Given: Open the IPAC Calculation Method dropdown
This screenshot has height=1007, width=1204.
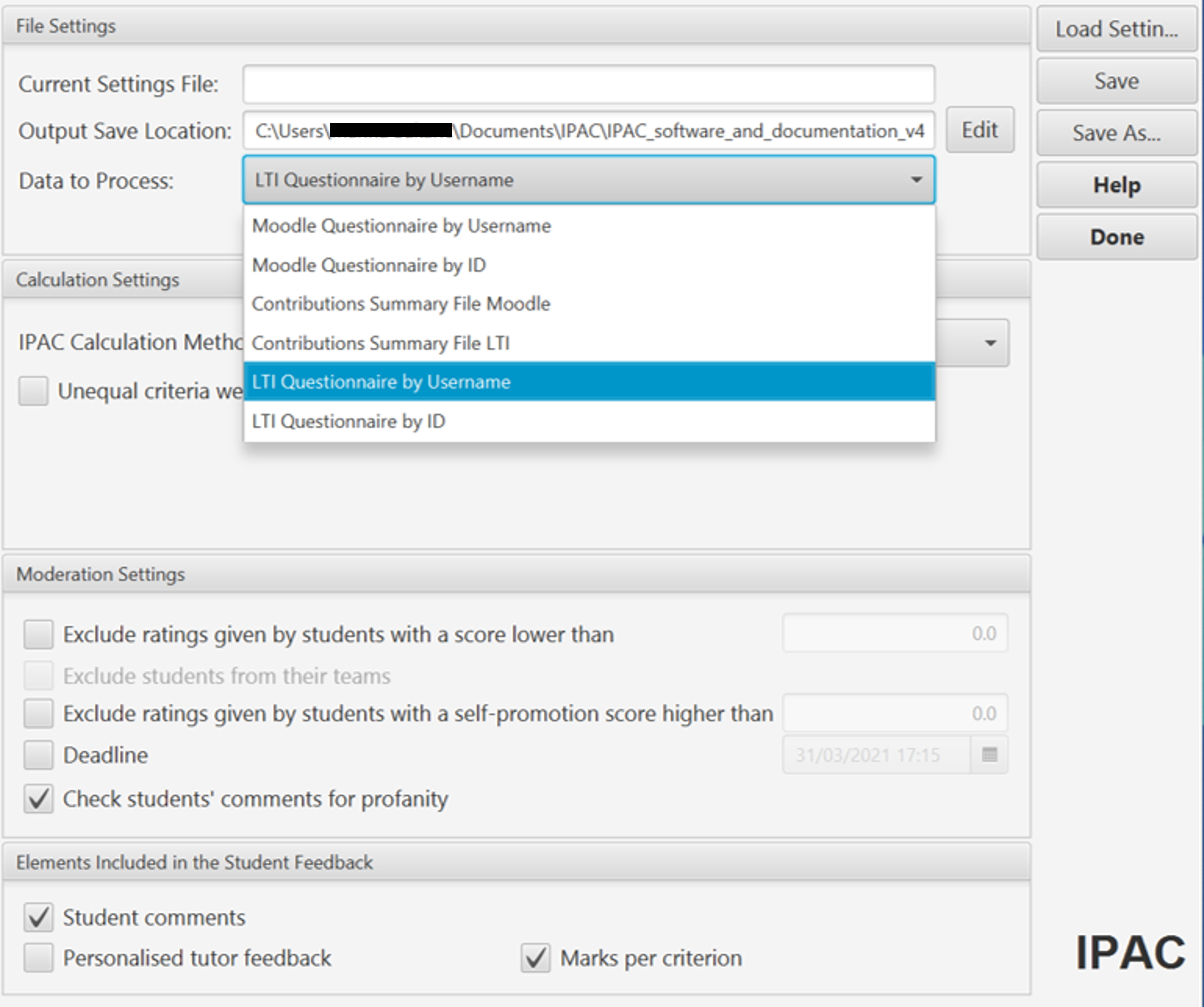Looking at the screenshot, I should pos(988,343).
